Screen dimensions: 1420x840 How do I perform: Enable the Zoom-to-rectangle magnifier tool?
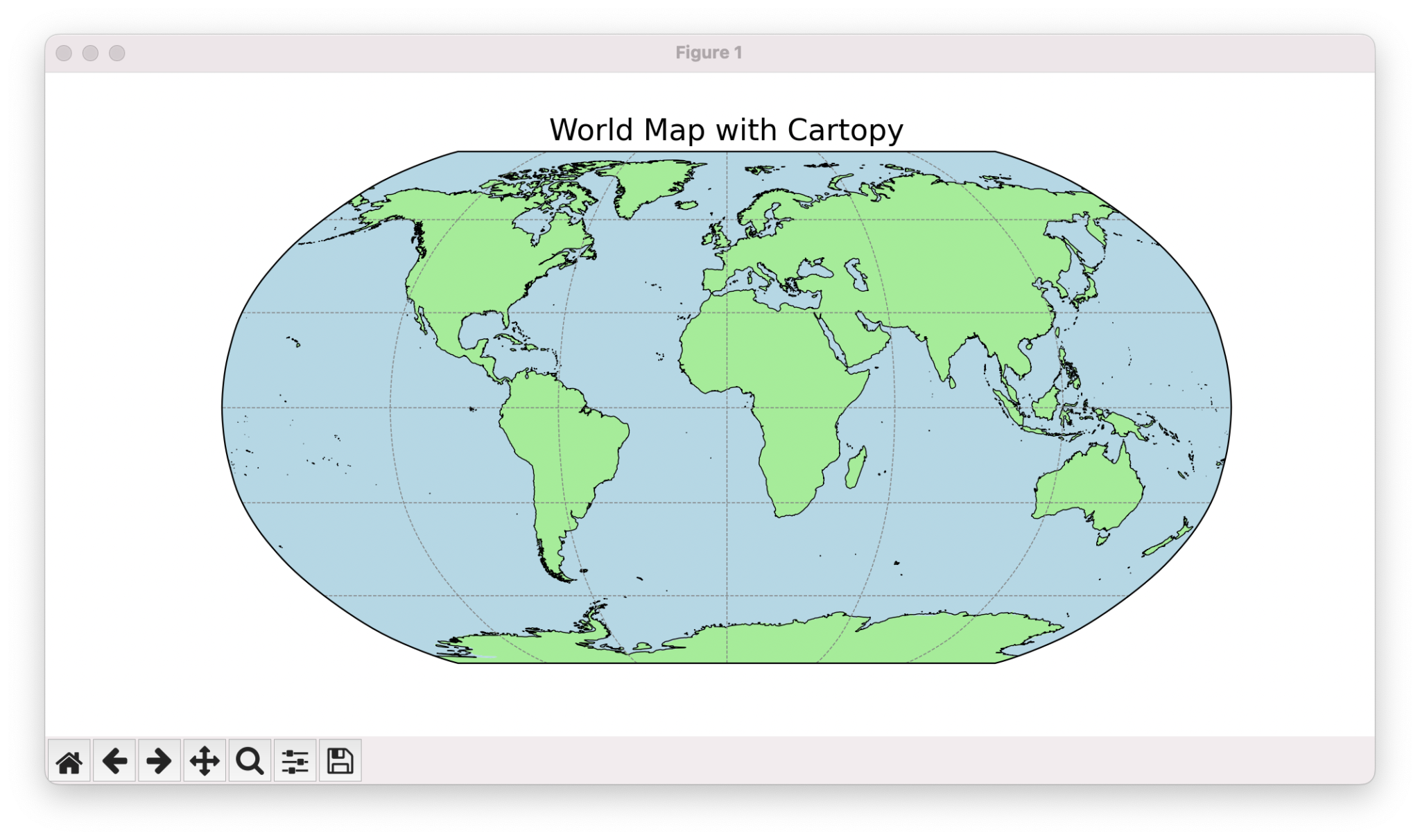click(x=250, y=760)
